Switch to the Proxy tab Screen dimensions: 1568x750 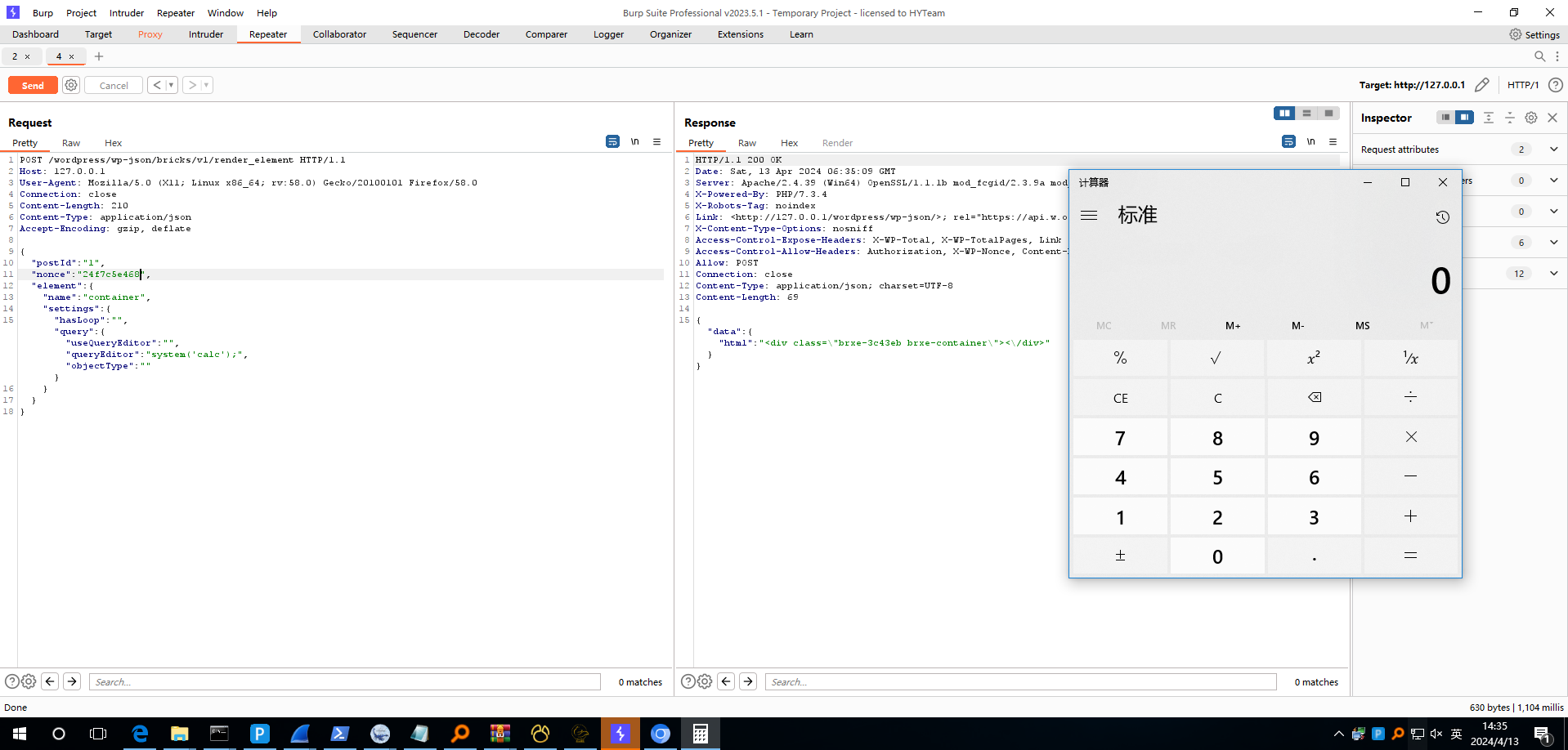tap(150, 34)
